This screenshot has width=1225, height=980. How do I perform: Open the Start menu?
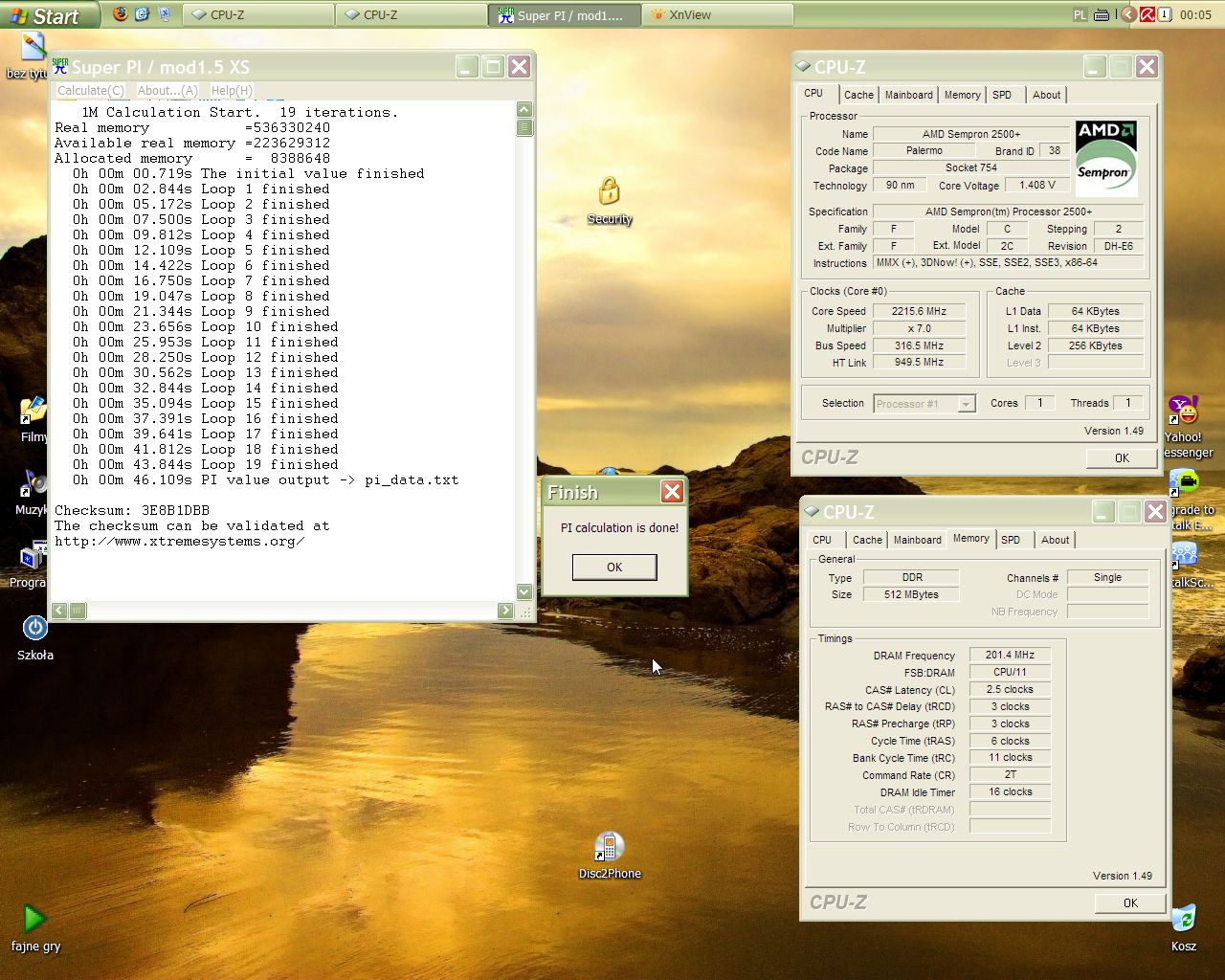(x=50, y=15)
